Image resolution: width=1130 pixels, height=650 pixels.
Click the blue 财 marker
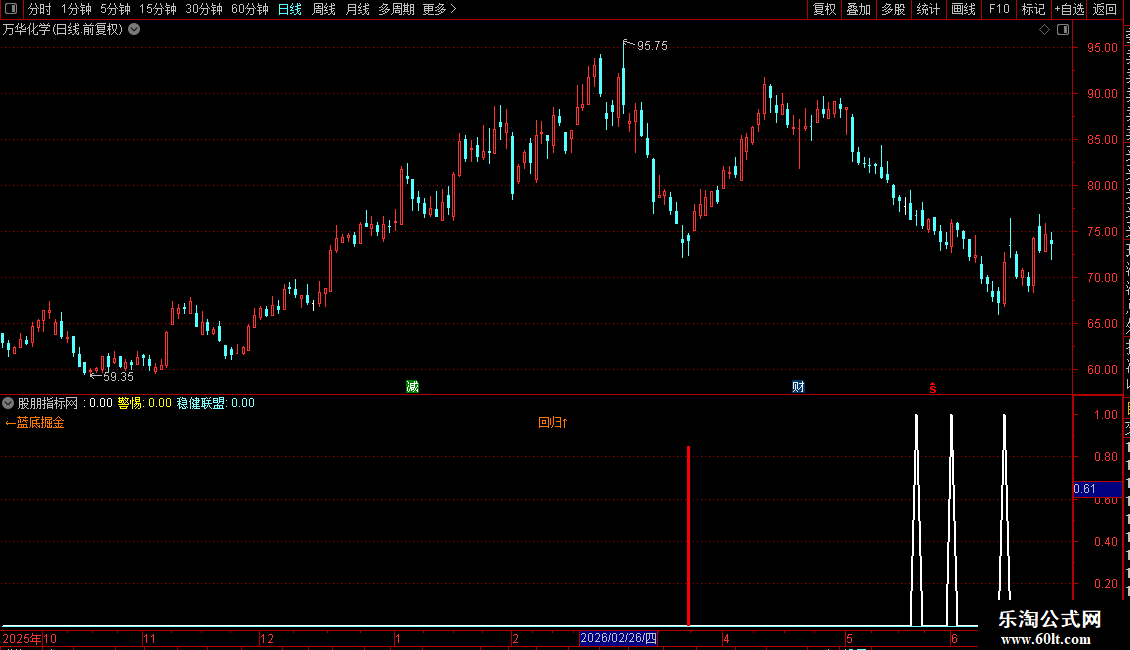point(798,387)
